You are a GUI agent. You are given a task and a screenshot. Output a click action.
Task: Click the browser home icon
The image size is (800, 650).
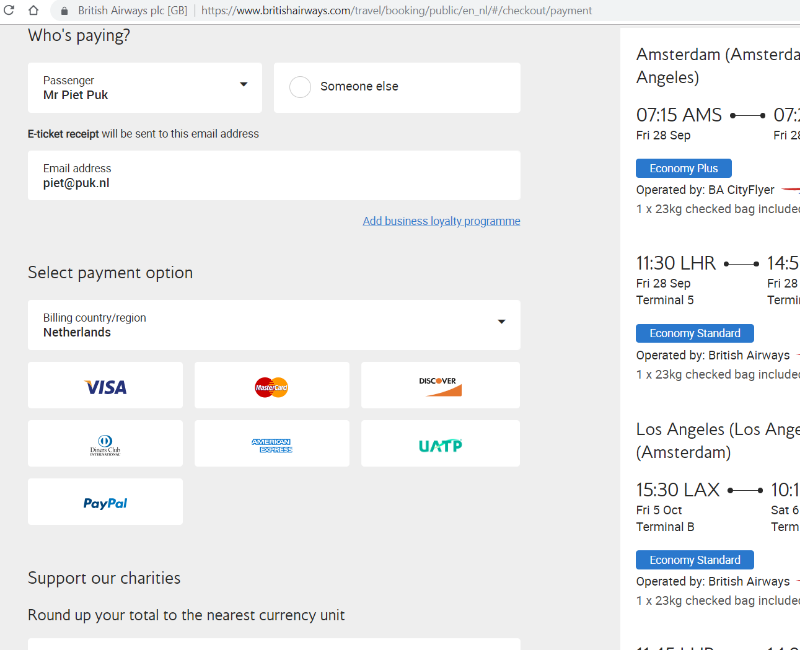[33, 10]
